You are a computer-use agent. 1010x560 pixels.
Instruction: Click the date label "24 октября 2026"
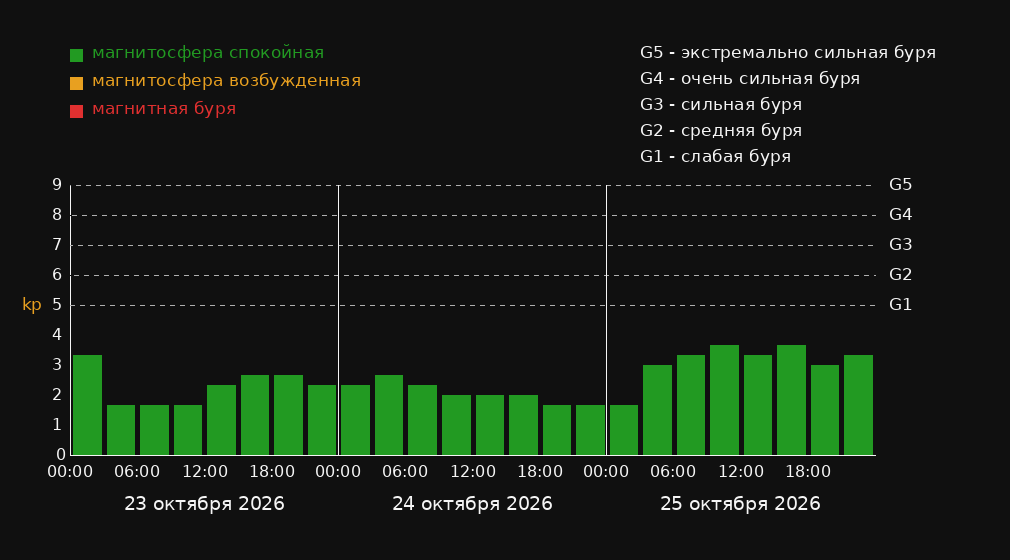(472, 504)
